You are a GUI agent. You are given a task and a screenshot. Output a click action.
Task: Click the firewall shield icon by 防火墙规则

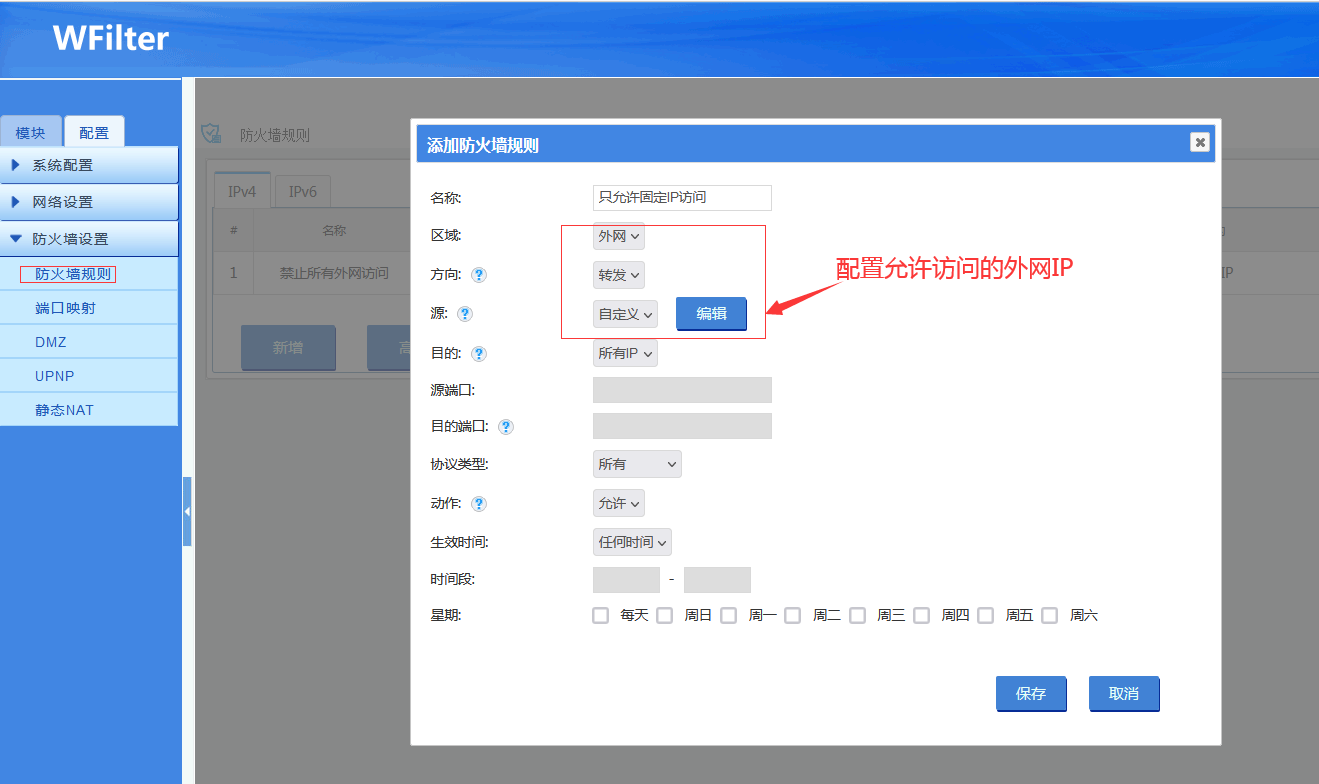211,133
